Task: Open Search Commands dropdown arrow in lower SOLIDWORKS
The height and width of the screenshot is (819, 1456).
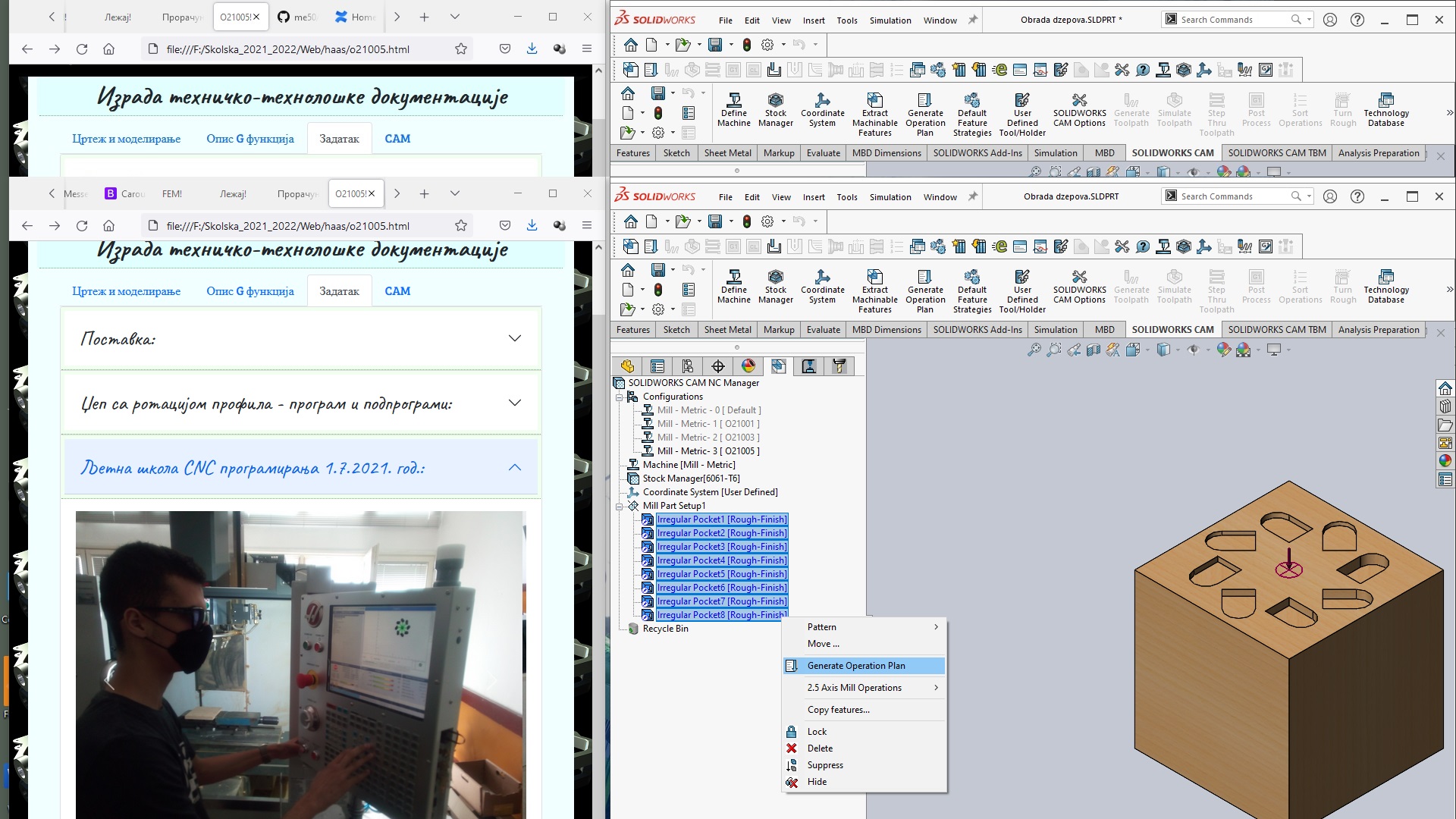Action: pyautogui.click(x=1310, y=196)
